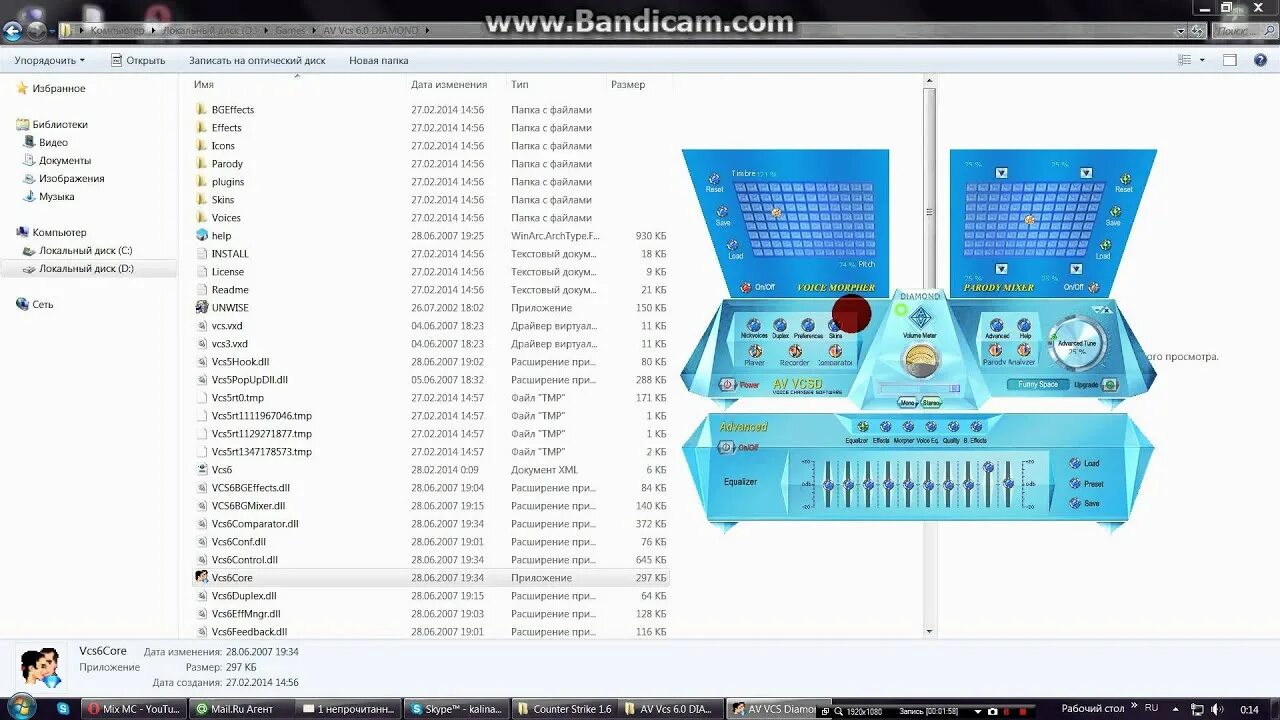
Task: Click the Voice Morpher Reset icon
Action: pos(714,178)
